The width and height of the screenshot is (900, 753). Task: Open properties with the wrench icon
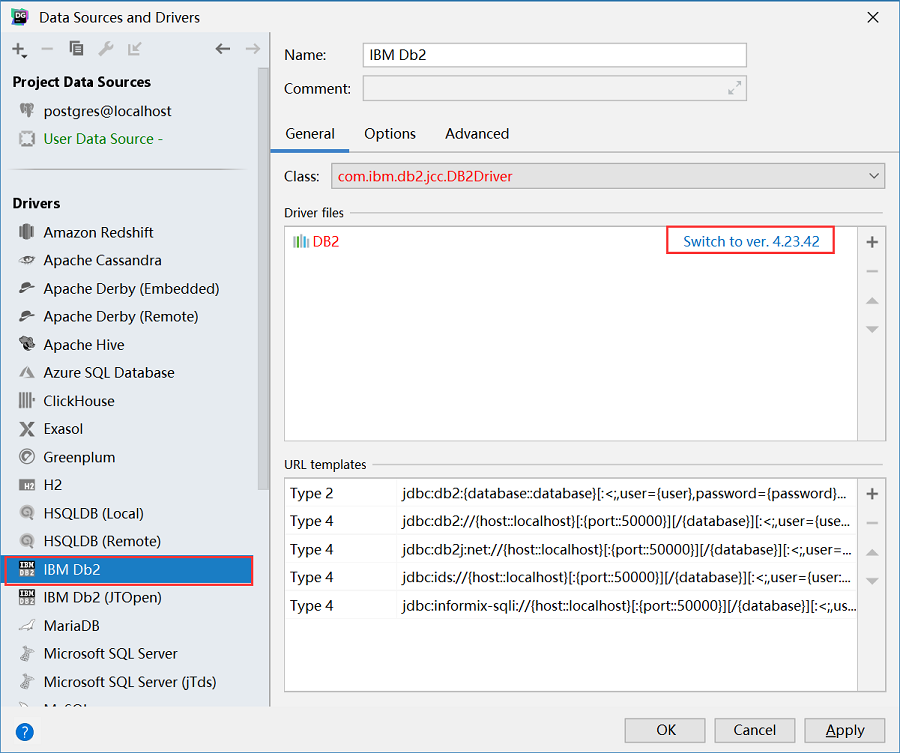[106, 48]
